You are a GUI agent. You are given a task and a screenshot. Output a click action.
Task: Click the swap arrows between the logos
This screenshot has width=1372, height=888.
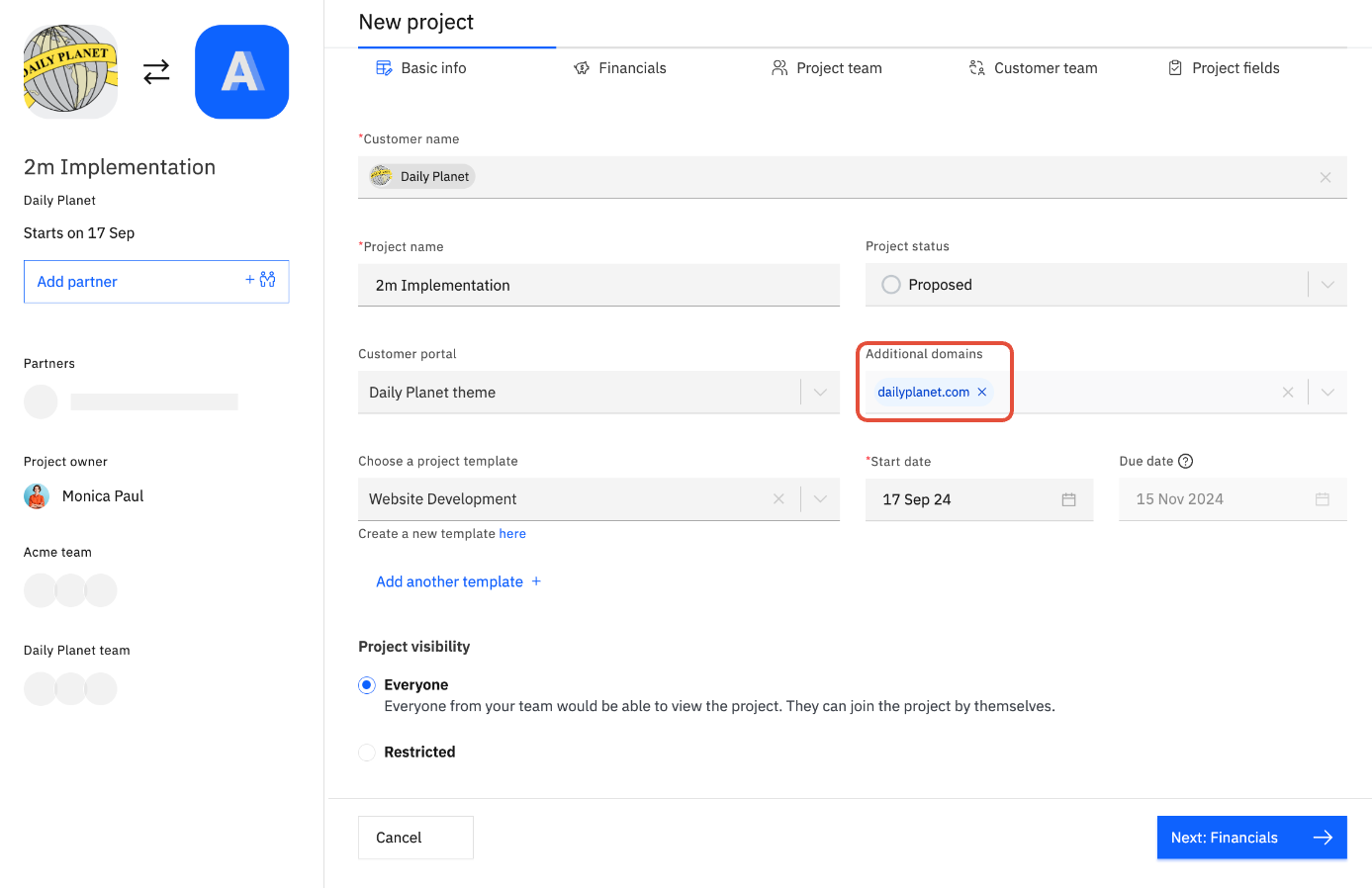pyautogui.click(x=156, y=72)
